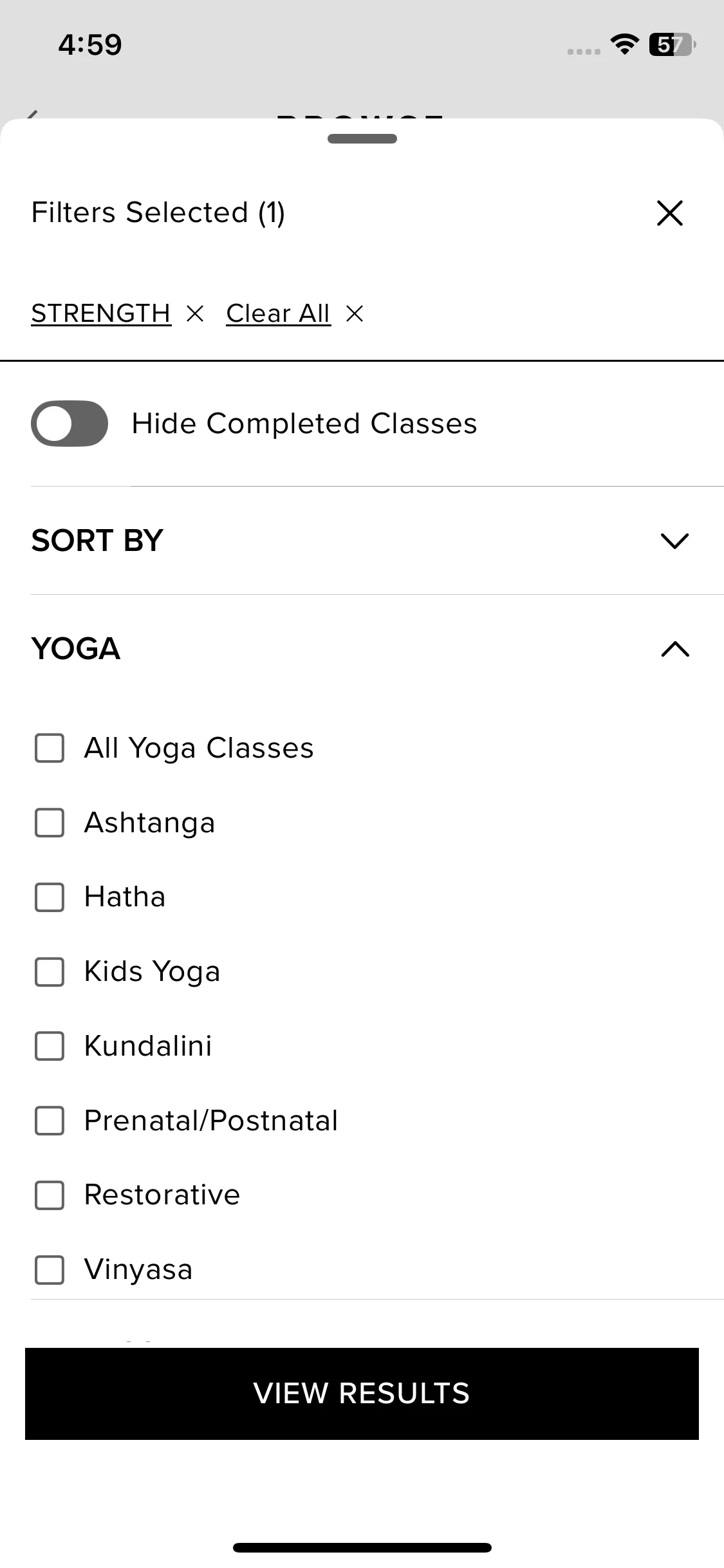Enable the Hatha yoga filter
The width and height of the screenshot is (724, 1568).
pos(50,897)
